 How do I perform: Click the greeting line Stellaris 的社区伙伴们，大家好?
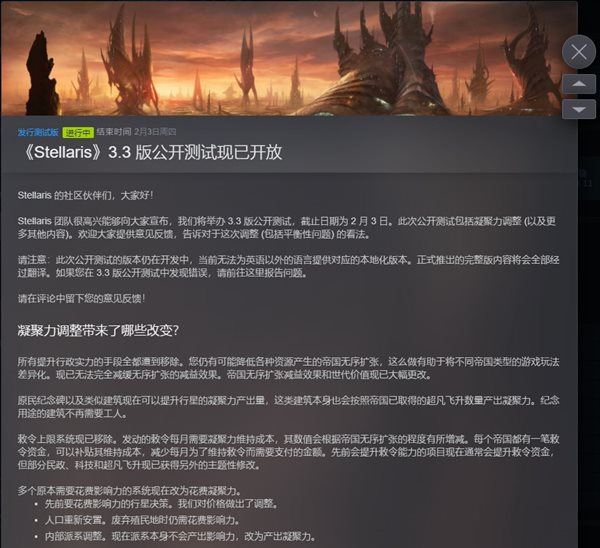point(85,195)
